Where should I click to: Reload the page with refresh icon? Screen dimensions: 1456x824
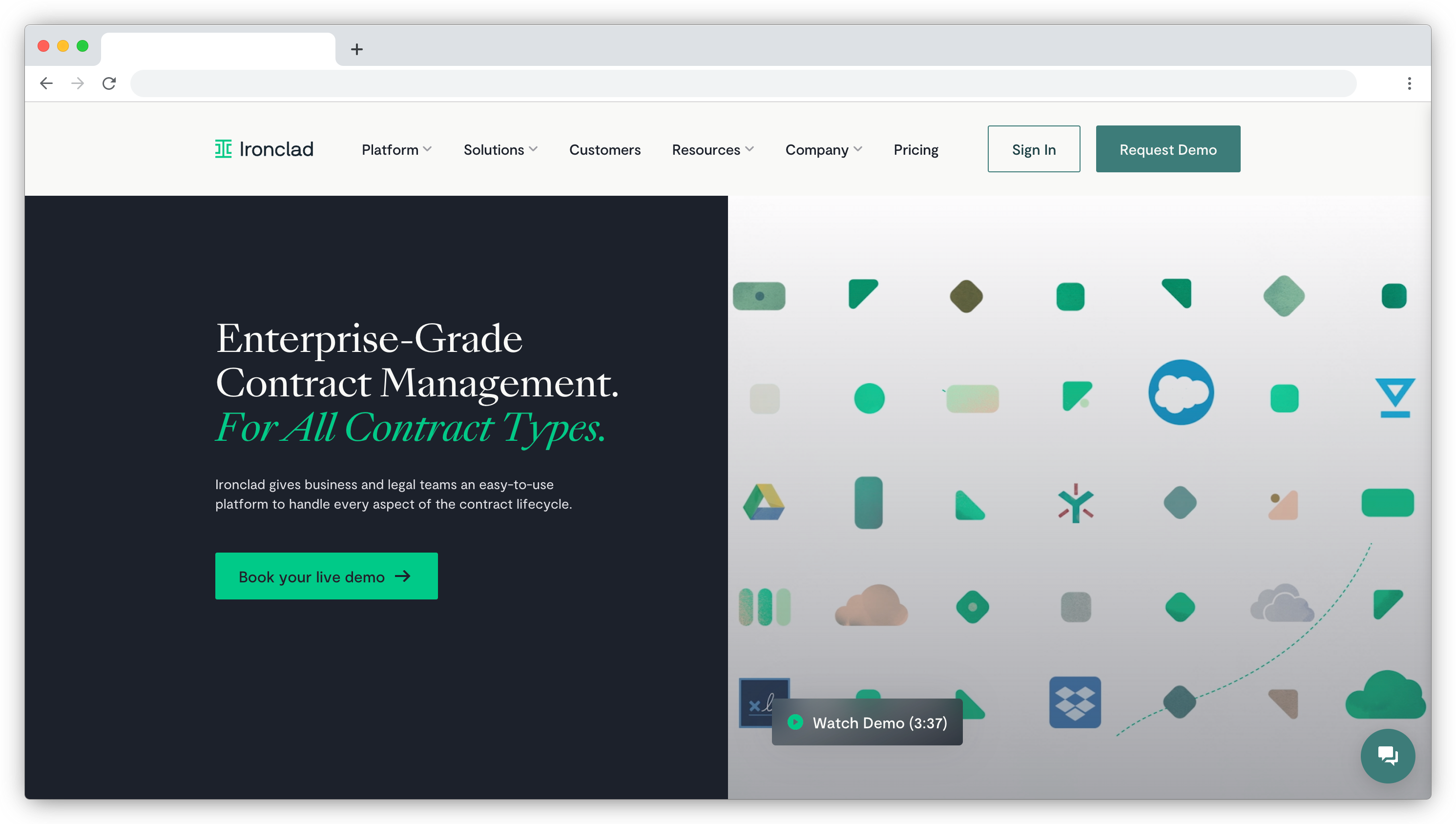click(109, 83)
